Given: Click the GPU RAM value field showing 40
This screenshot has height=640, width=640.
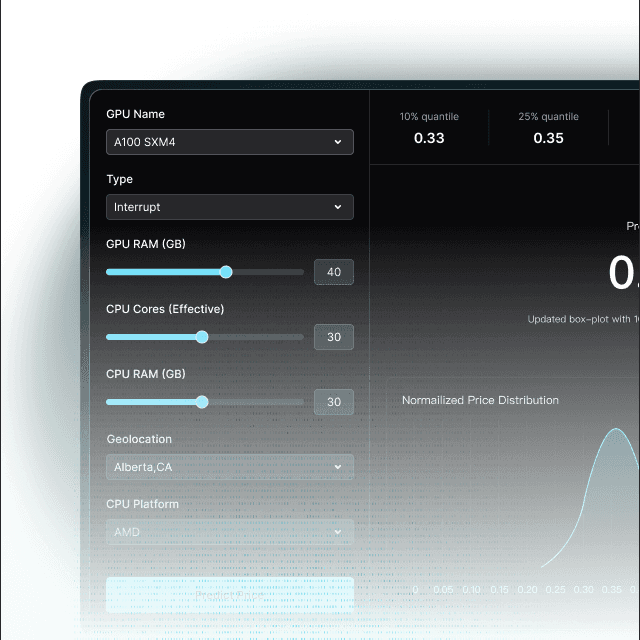Looking at the screenshot, I should [x=334, y=272].
